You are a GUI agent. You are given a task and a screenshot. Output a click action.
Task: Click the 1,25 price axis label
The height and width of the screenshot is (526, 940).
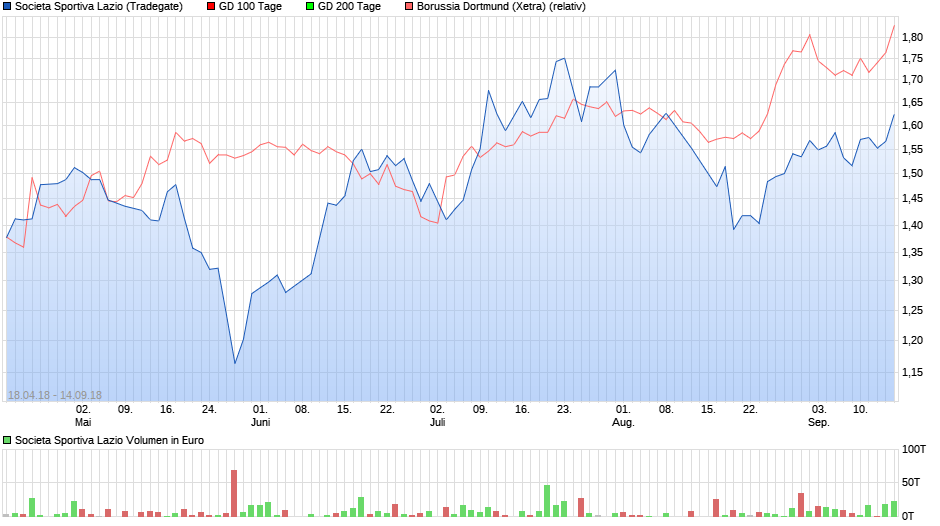click(912, 310)
